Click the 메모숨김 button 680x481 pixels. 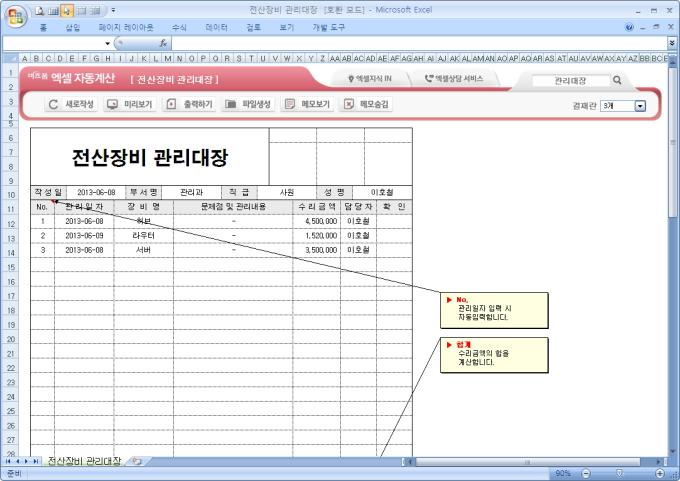366,104
